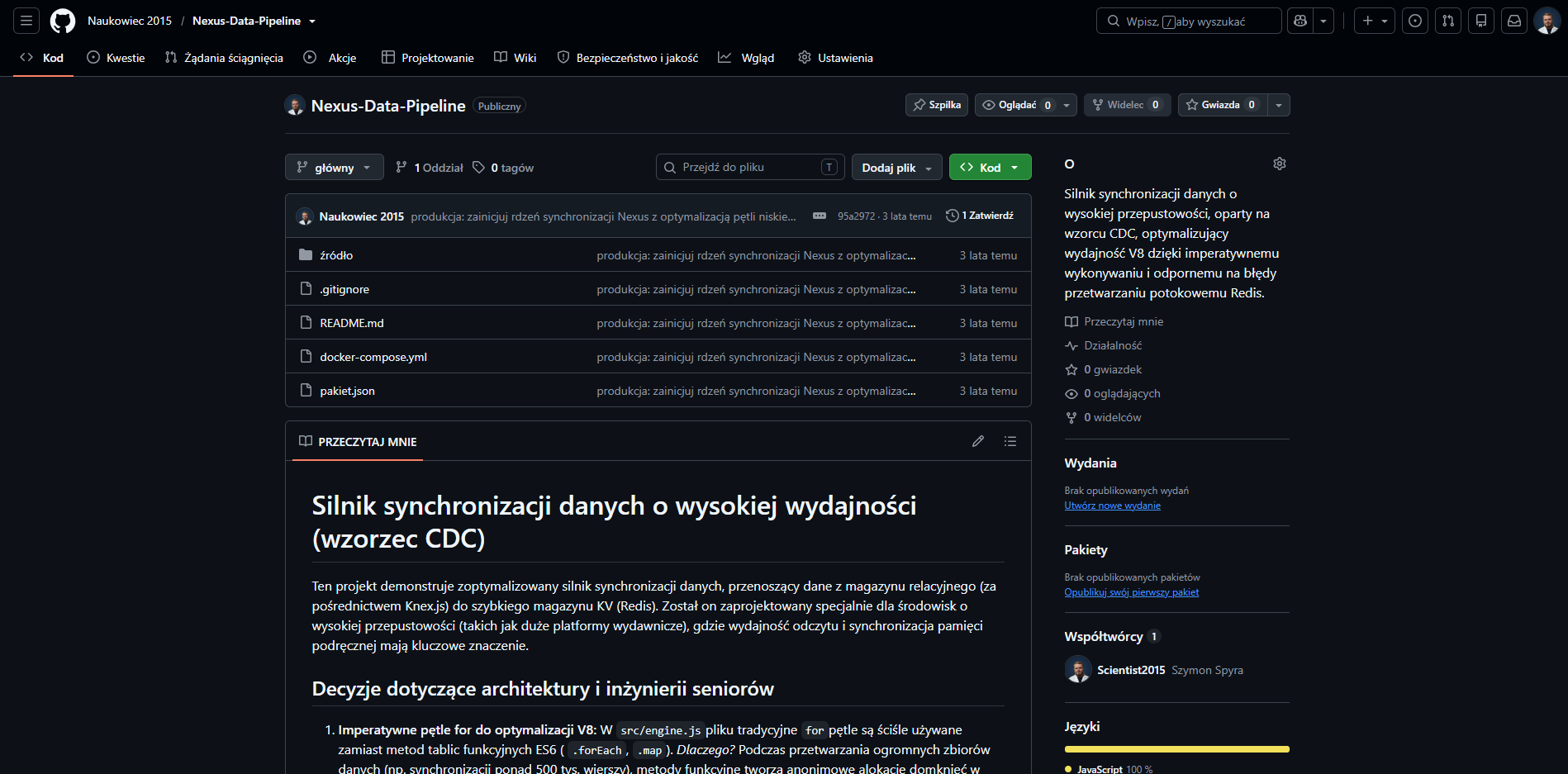Image resolution: width=1568 pixels, height=774 pixels.
Task: Pin the repository with the Szpilka button
Action: [x=937, y=105]
